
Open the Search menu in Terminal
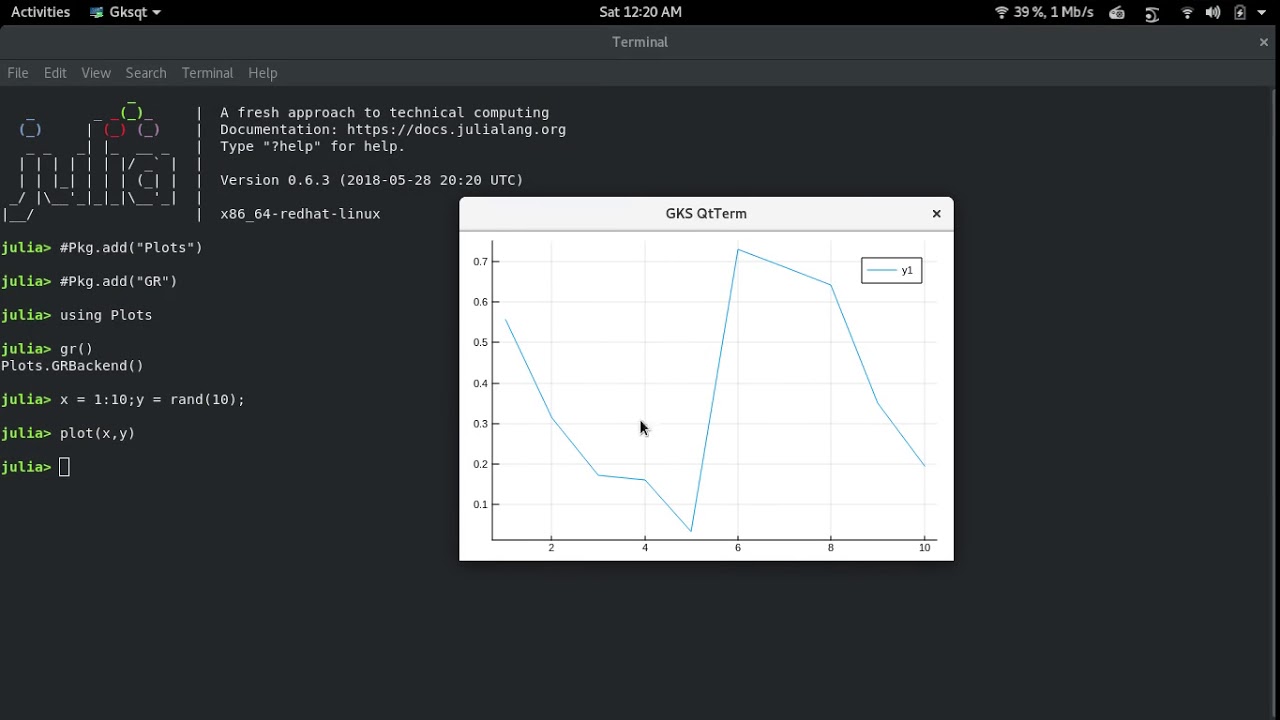pos(146,73)
